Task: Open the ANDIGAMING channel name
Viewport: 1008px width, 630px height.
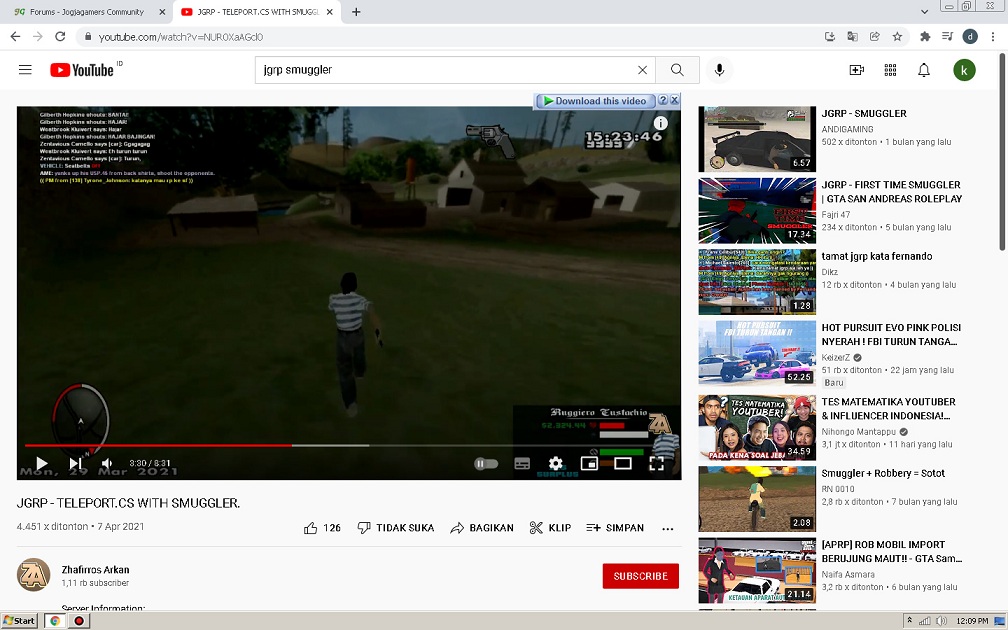Action: (x=847, y=129)
